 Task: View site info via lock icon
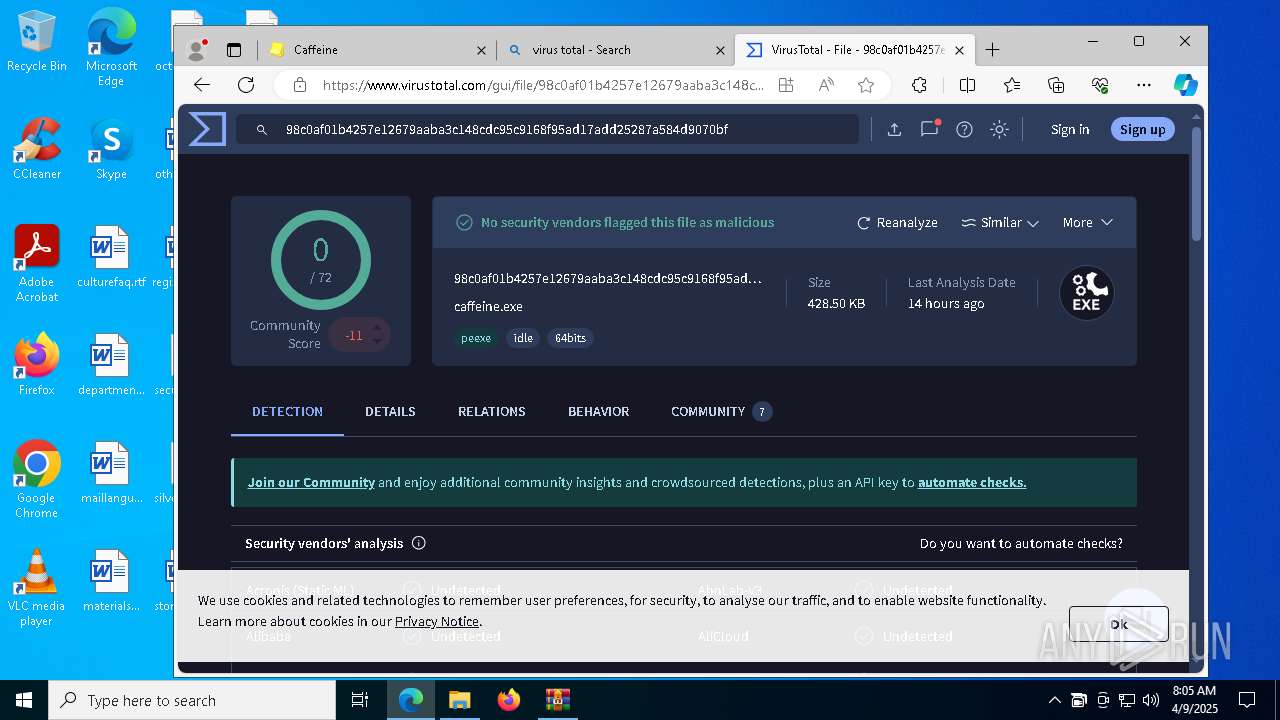point(299,85)
